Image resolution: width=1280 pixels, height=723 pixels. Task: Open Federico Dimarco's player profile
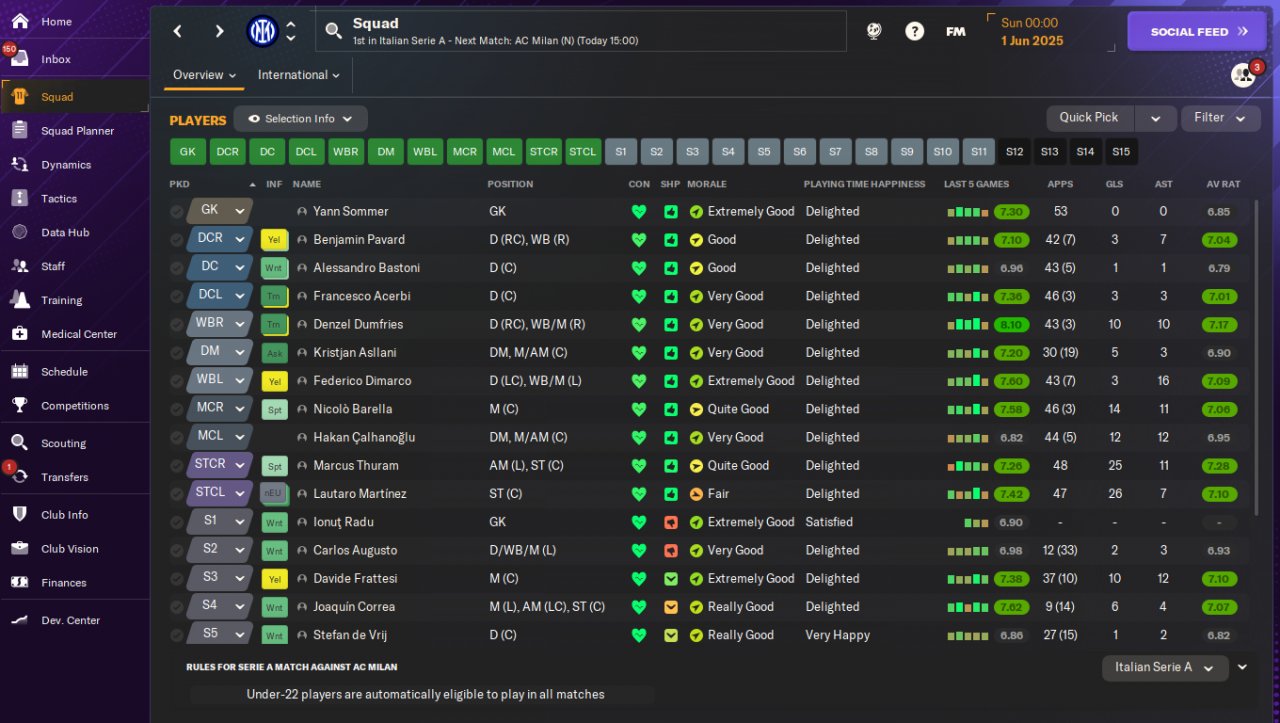click(362, 381)
